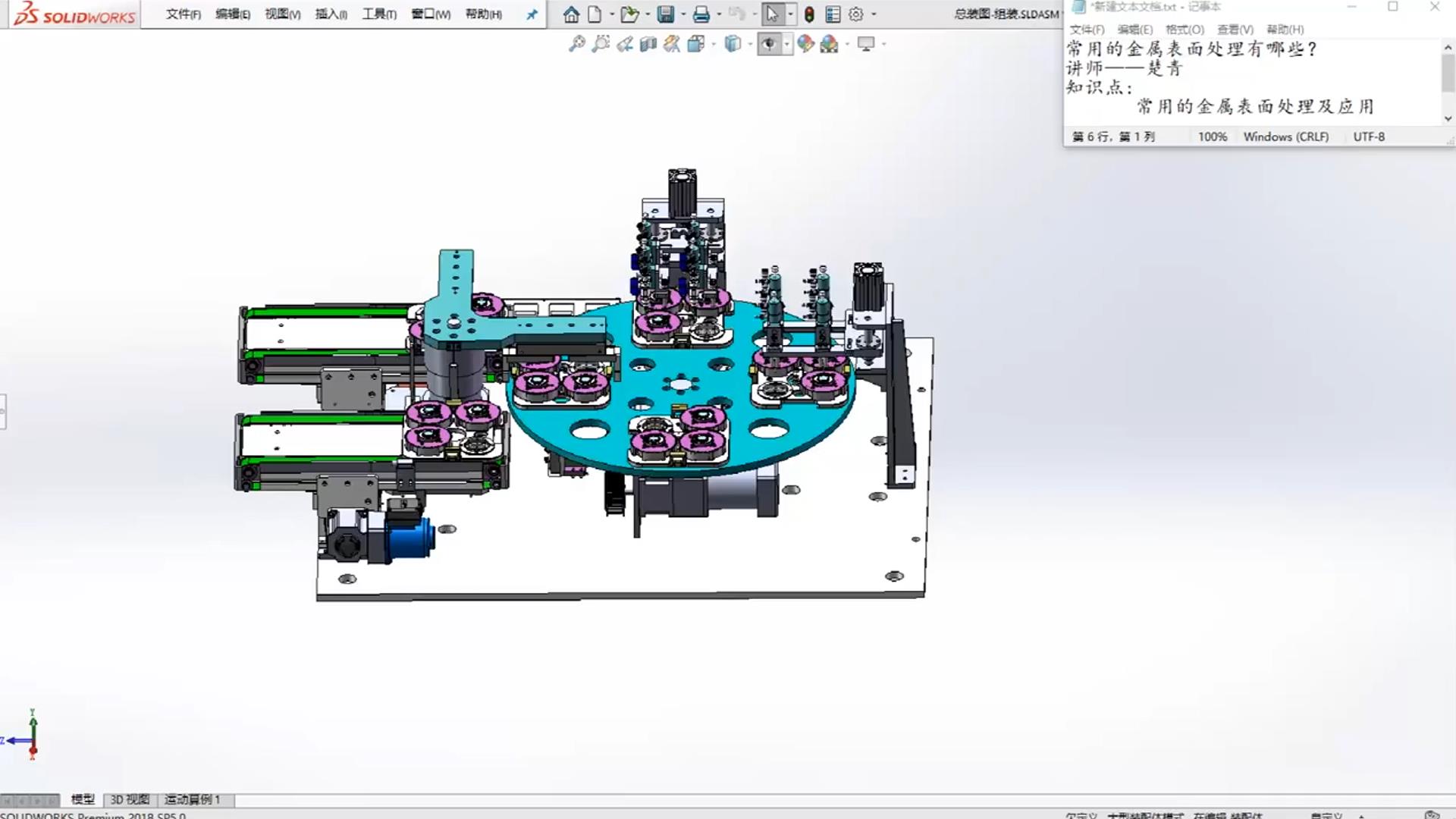The height and width of the screenshot is (819, 1456).
Task: Click the Edit Appearance color ball icon
Action: click(805, 44)
